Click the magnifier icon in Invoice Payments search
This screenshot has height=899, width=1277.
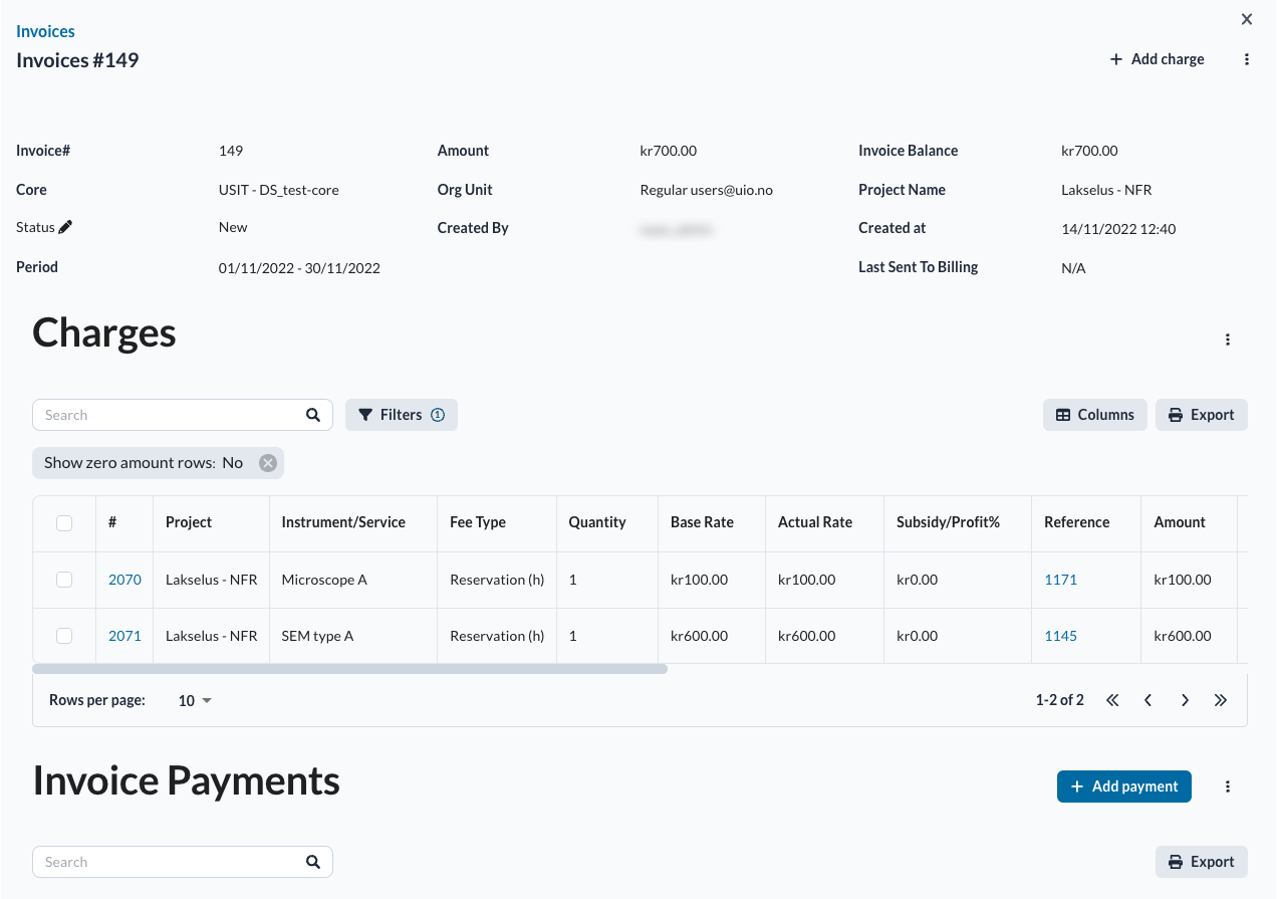point(313,862)
